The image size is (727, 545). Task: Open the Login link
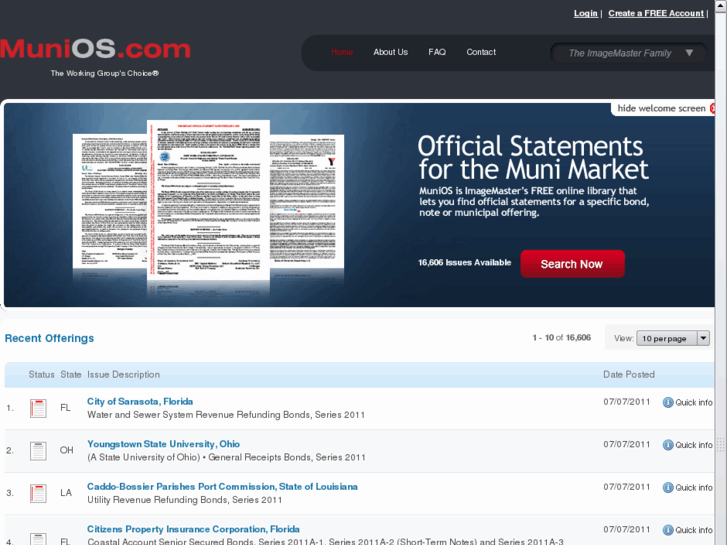point(586,13)
